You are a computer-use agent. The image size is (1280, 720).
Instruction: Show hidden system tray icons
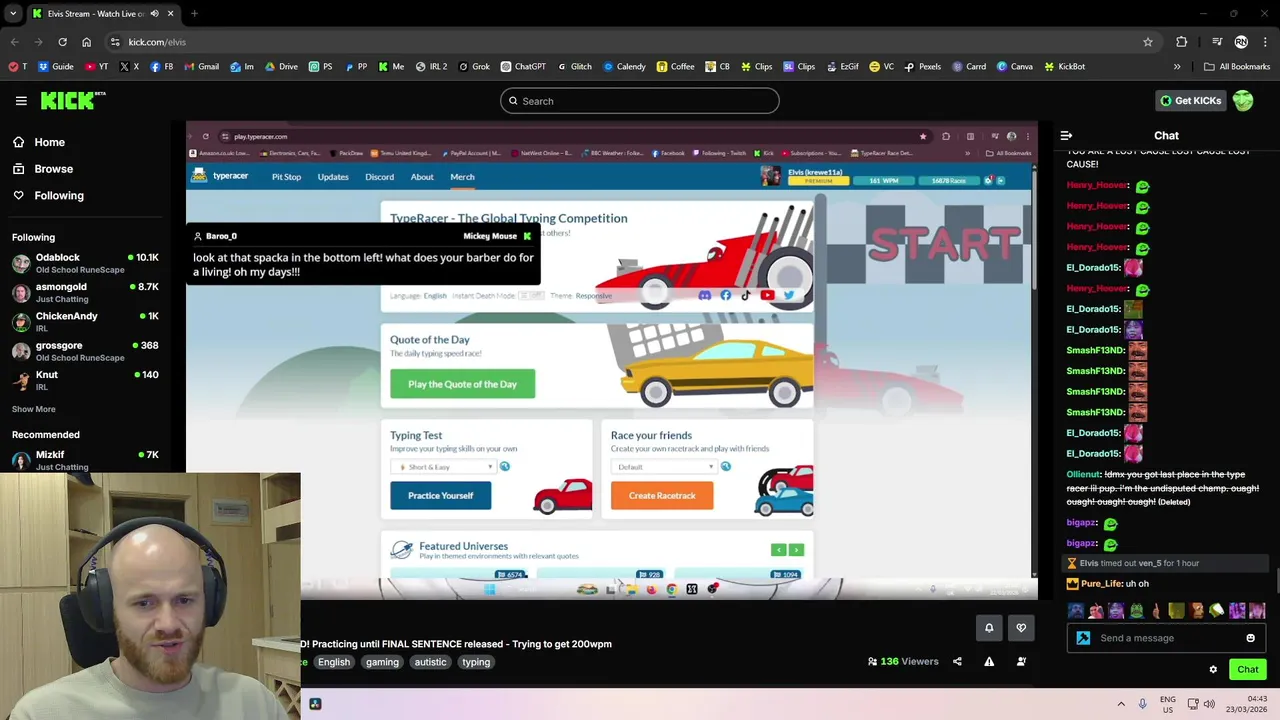pyautogui.click(x=1121, y=704)
